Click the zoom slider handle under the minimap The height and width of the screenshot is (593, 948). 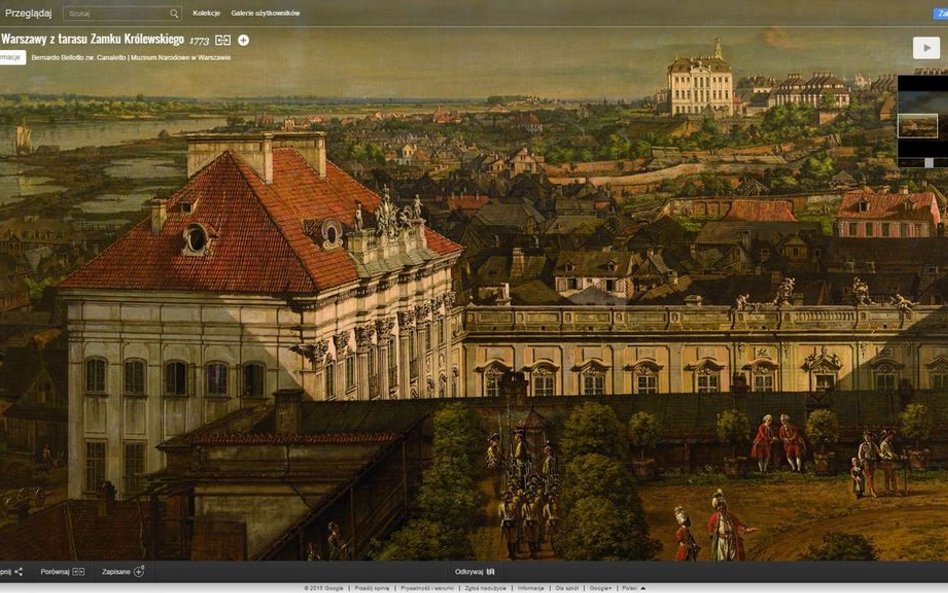click(x=929, y=163)
